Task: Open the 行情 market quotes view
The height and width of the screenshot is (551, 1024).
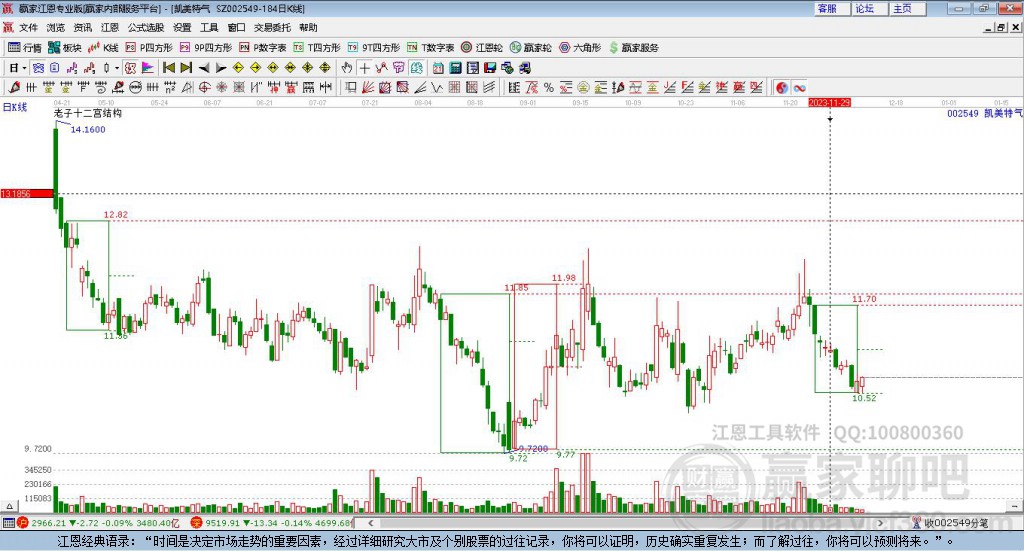Action: click(24, 48)
